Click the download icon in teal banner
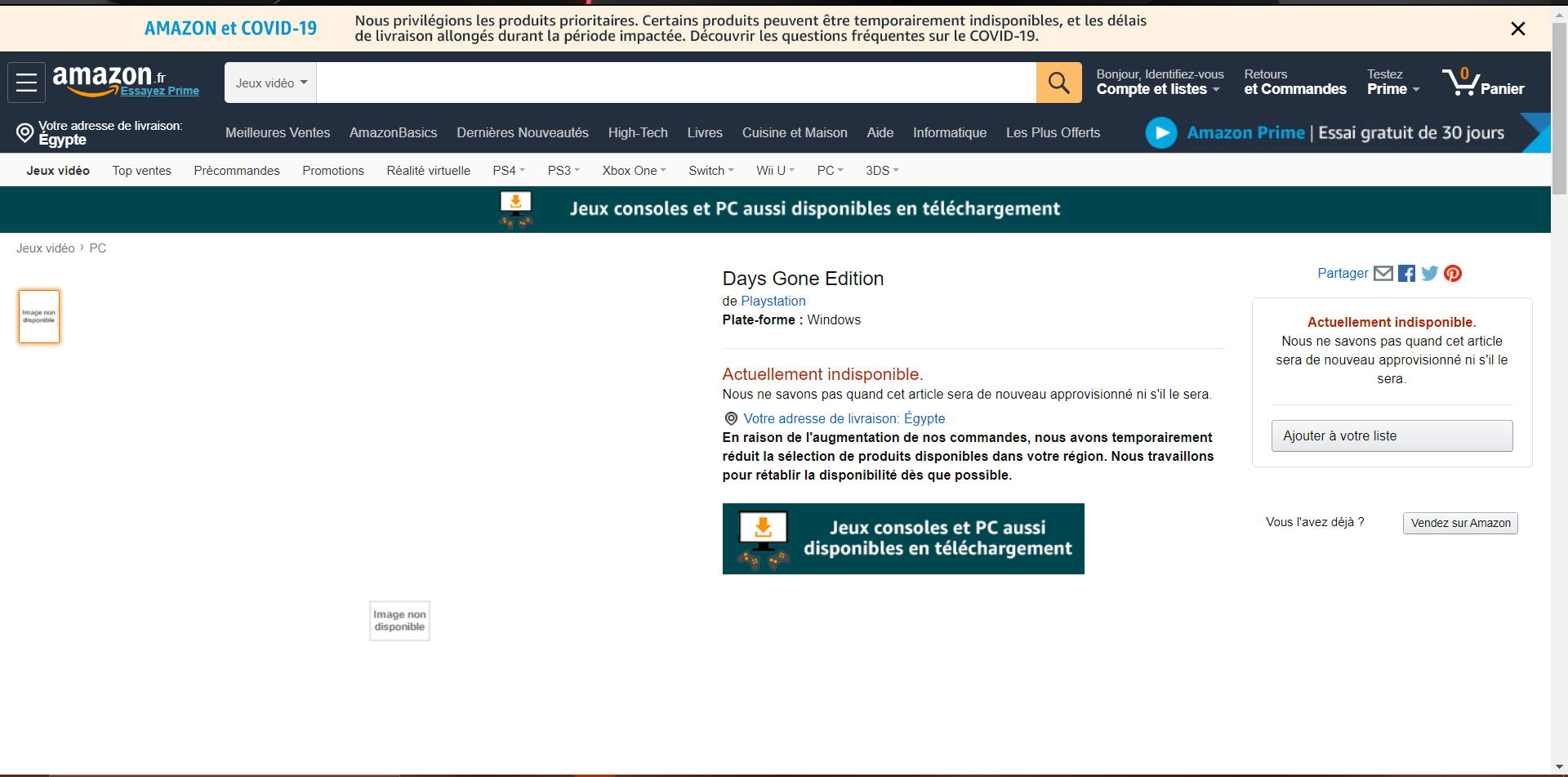The width and height of the screenshot is (1568, 777). coord(515,209)
